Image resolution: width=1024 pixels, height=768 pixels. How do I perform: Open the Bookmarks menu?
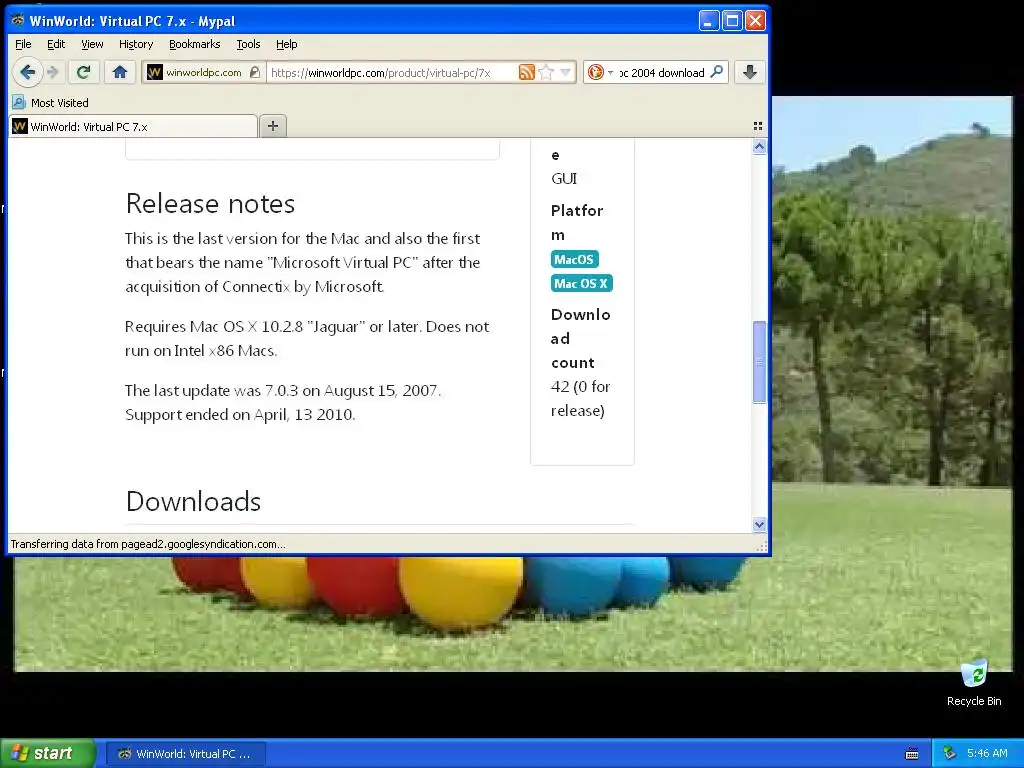(x=195, y=44)
